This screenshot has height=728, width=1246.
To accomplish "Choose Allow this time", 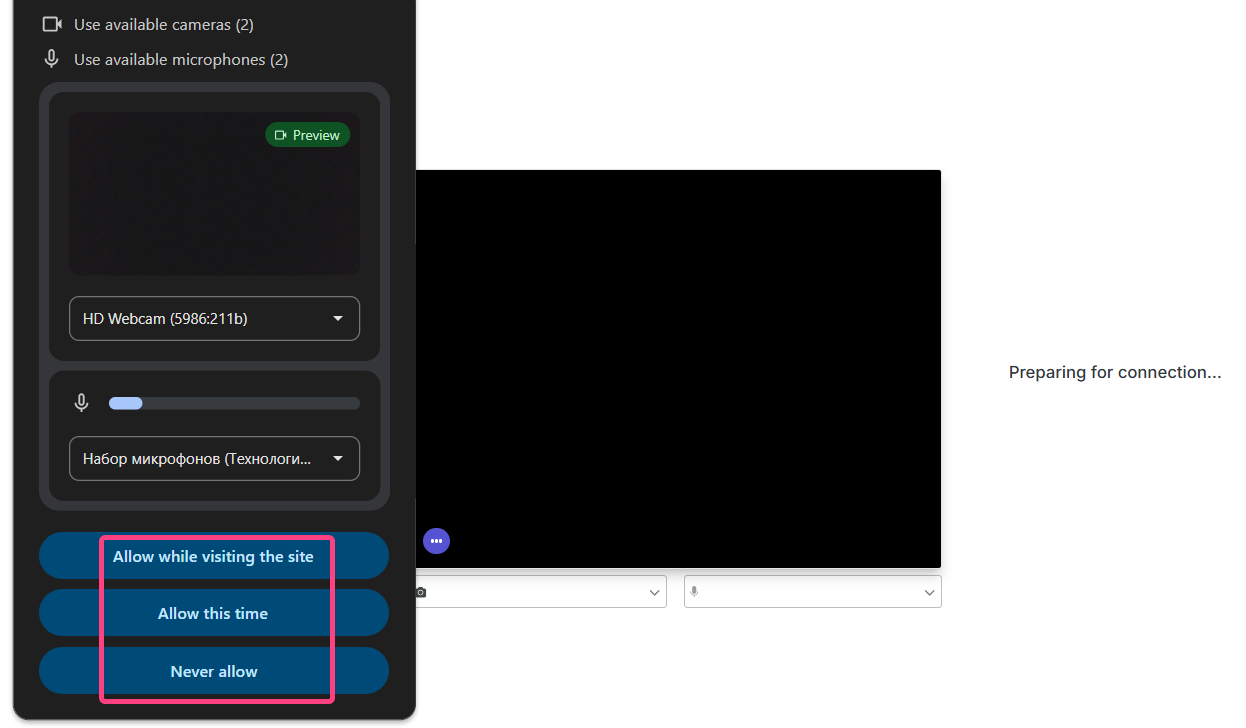I will point(213,614).
